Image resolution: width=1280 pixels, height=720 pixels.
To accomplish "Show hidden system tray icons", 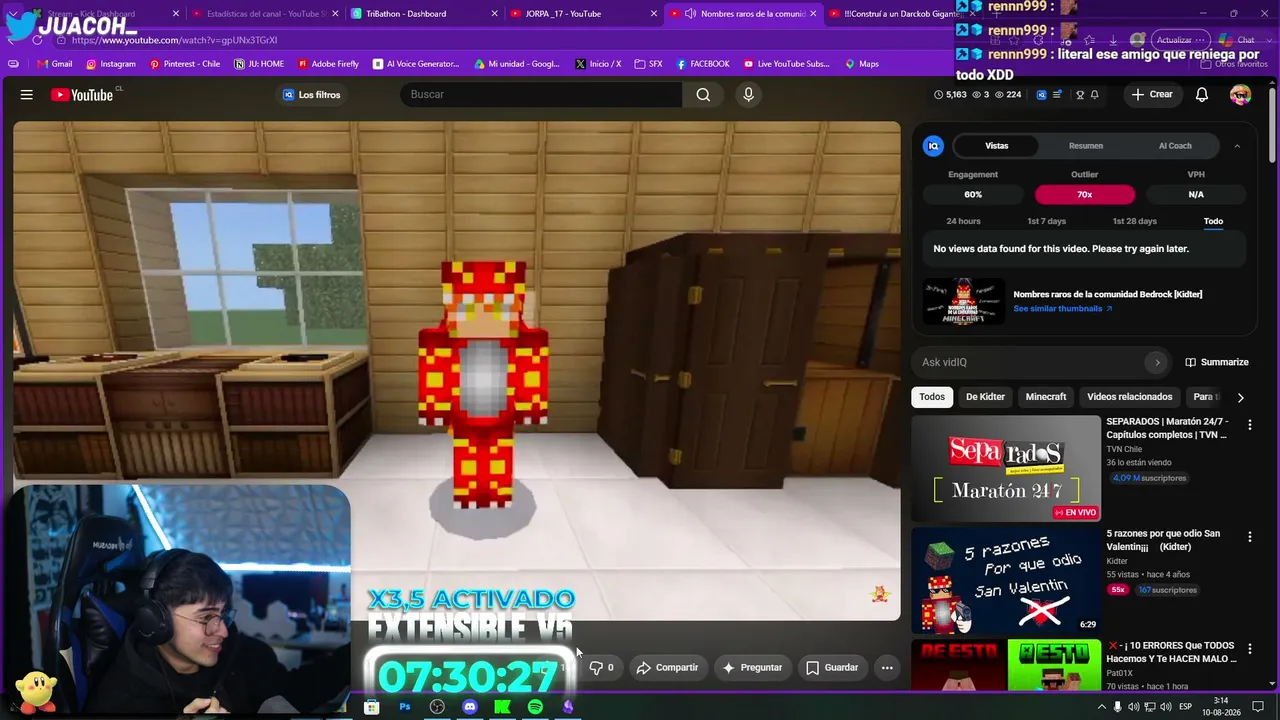I will click(x=1101, y=707).
